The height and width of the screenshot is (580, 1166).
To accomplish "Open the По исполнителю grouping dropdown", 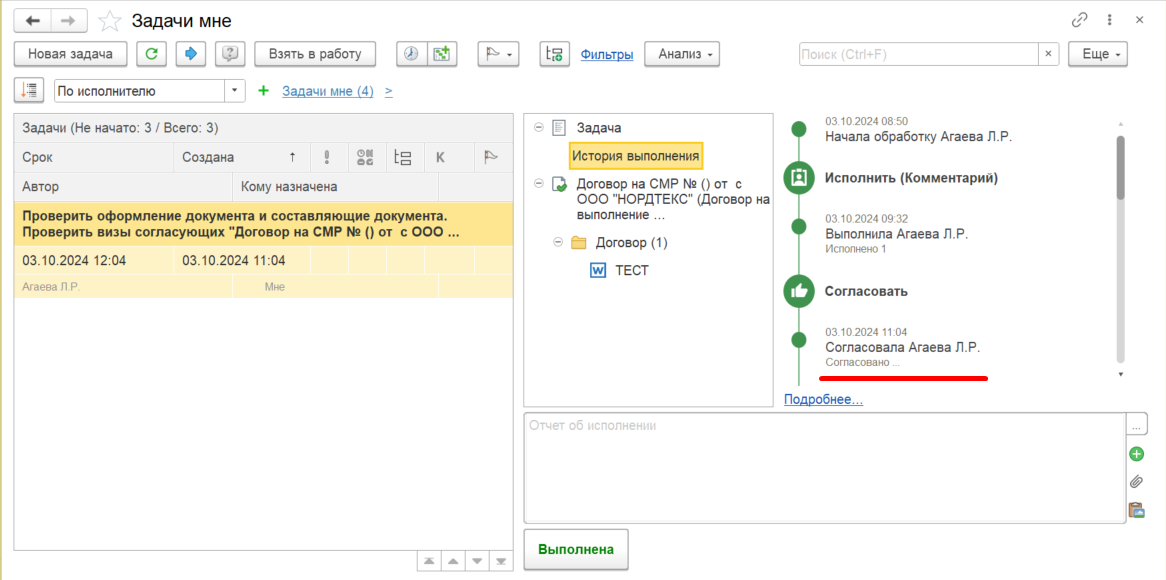I will point(235,91).
